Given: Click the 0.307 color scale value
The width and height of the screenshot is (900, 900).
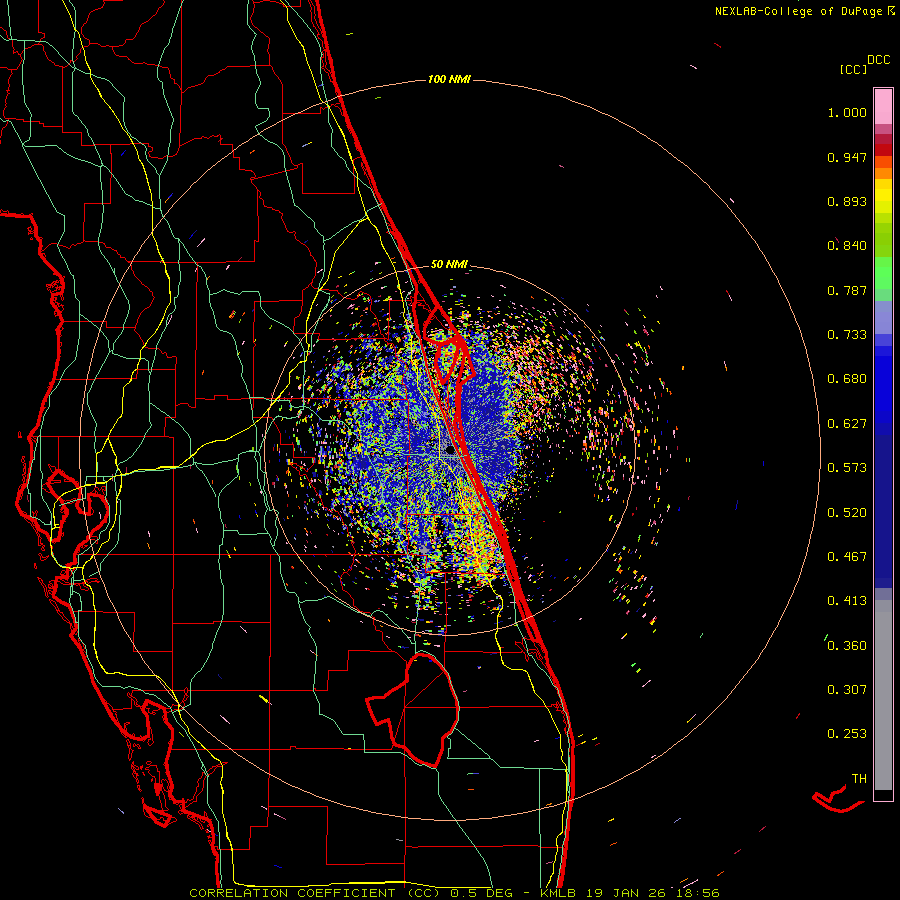Looking at the screenshot, I should point(847,690).
